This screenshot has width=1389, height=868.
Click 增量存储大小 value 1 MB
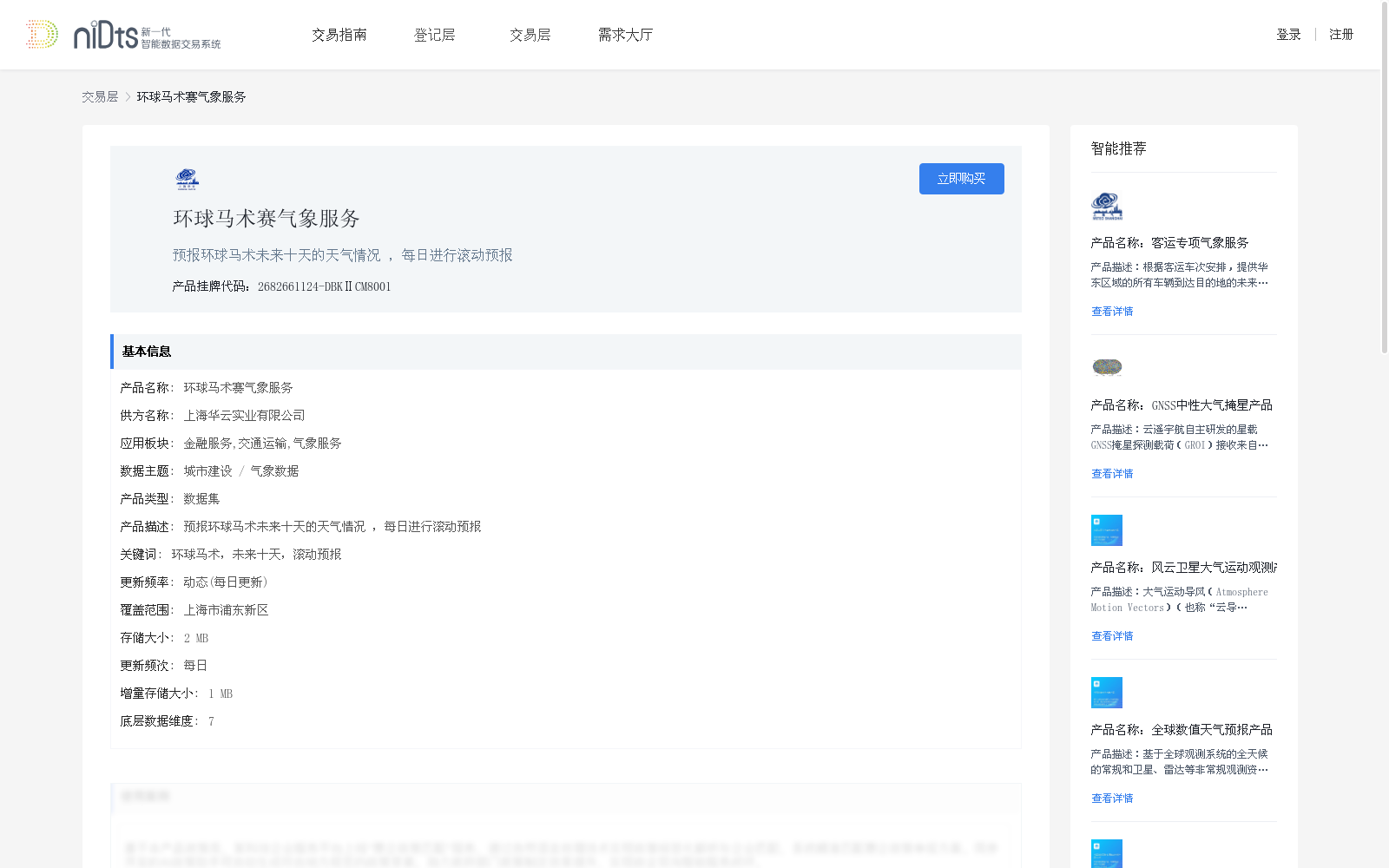[x=221, y=694]
